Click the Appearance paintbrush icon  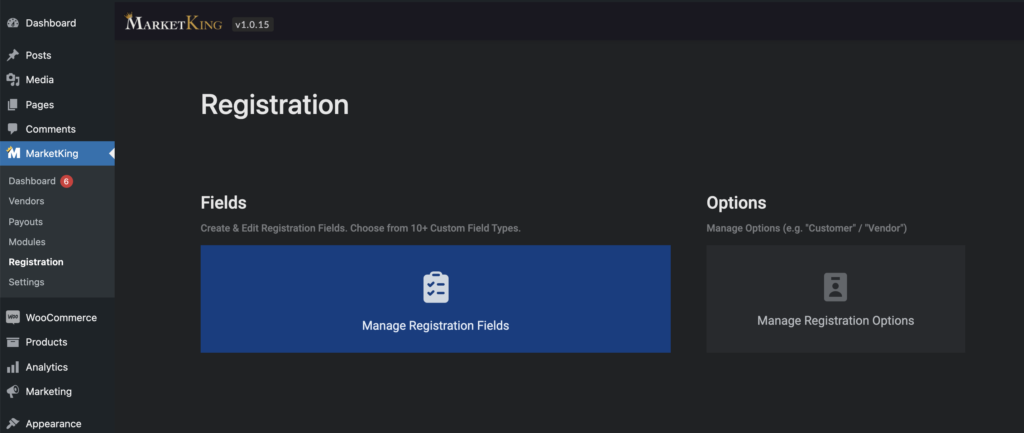[12, 424]
